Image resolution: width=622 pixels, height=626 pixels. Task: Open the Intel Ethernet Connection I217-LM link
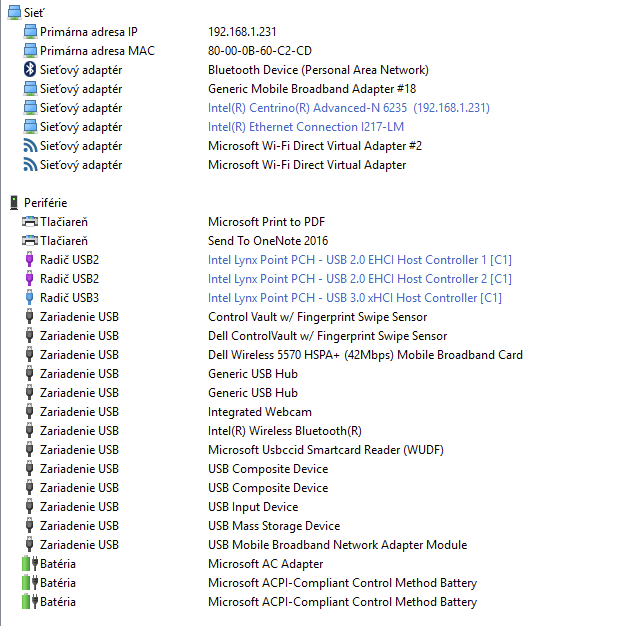pos(306,127)
